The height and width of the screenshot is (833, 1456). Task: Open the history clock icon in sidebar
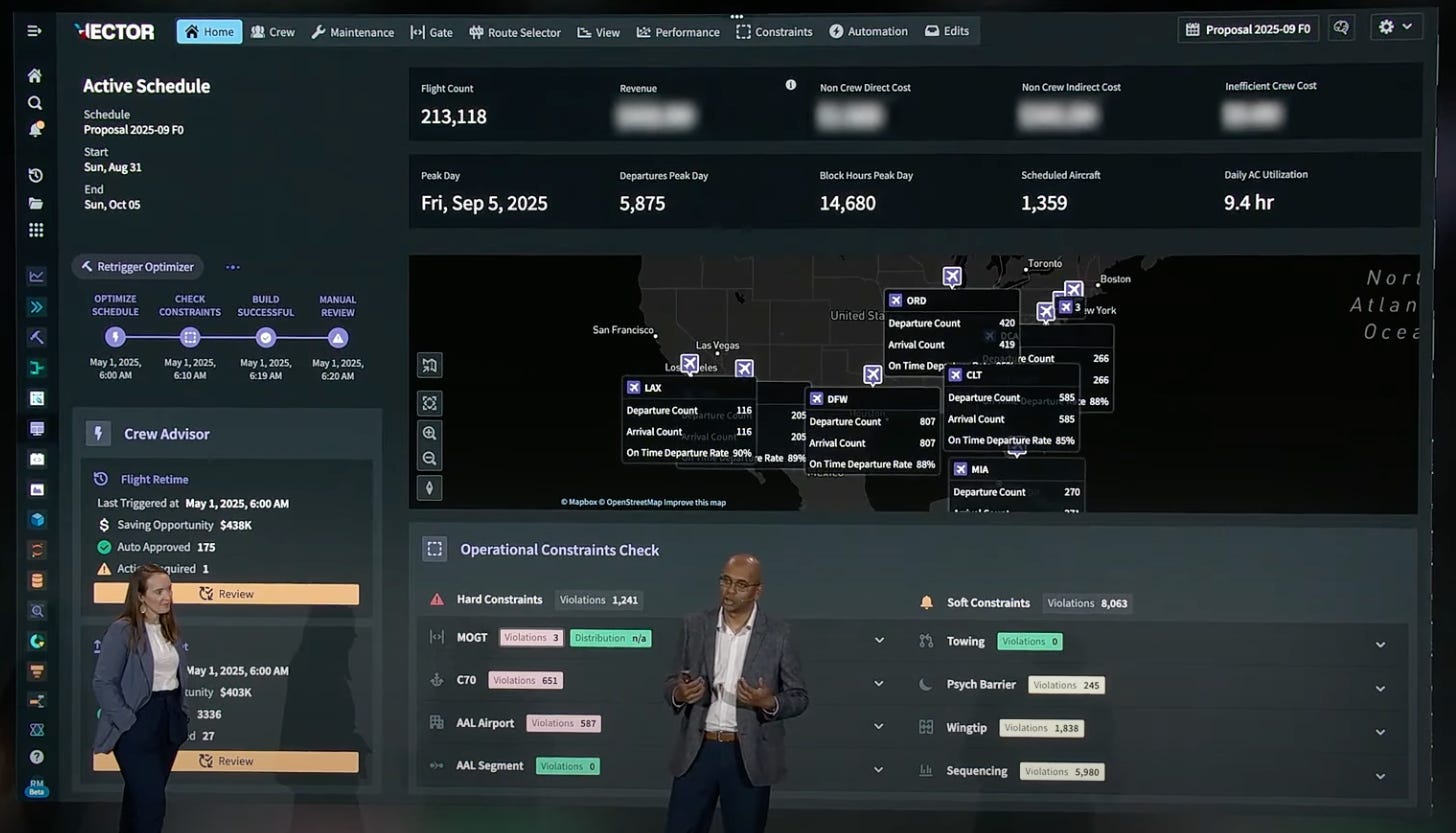pyautogui.click(x=35, y=176)
